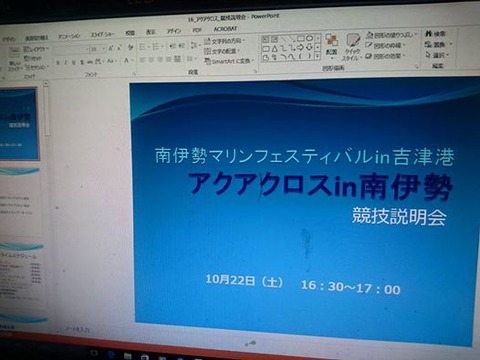Select the Text Box shape in gallery
480x360 pixels.
pyautogui.click(x=266, y=40)
